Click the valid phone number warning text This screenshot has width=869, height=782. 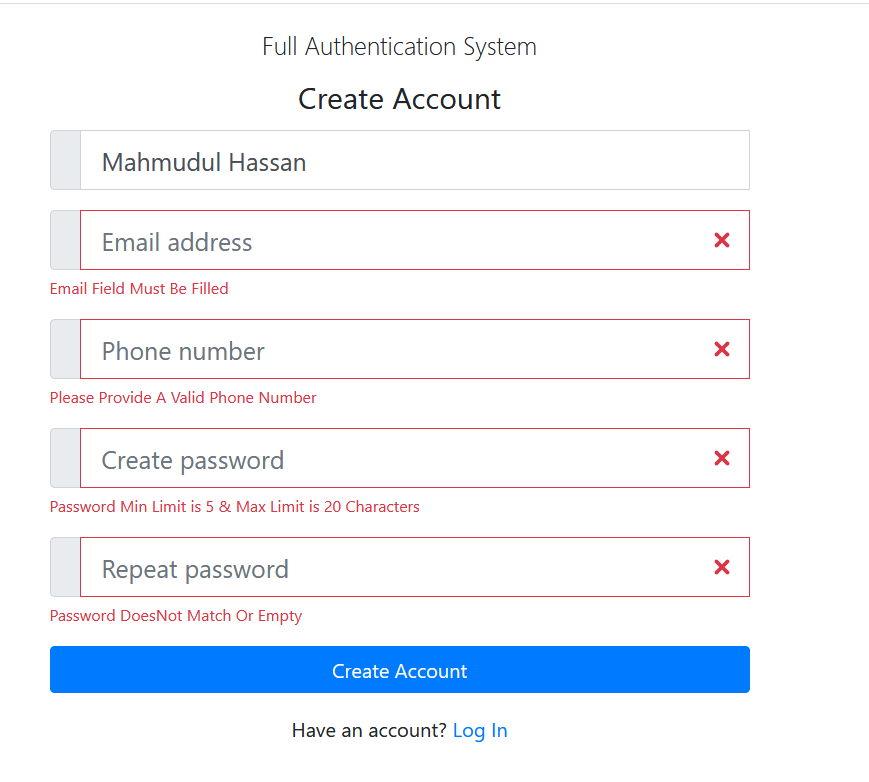[183, 397]
